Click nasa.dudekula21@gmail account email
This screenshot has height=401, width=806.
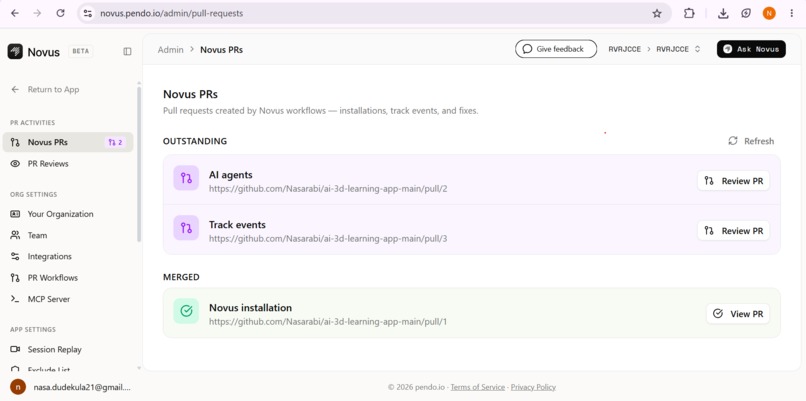point(82,387)
